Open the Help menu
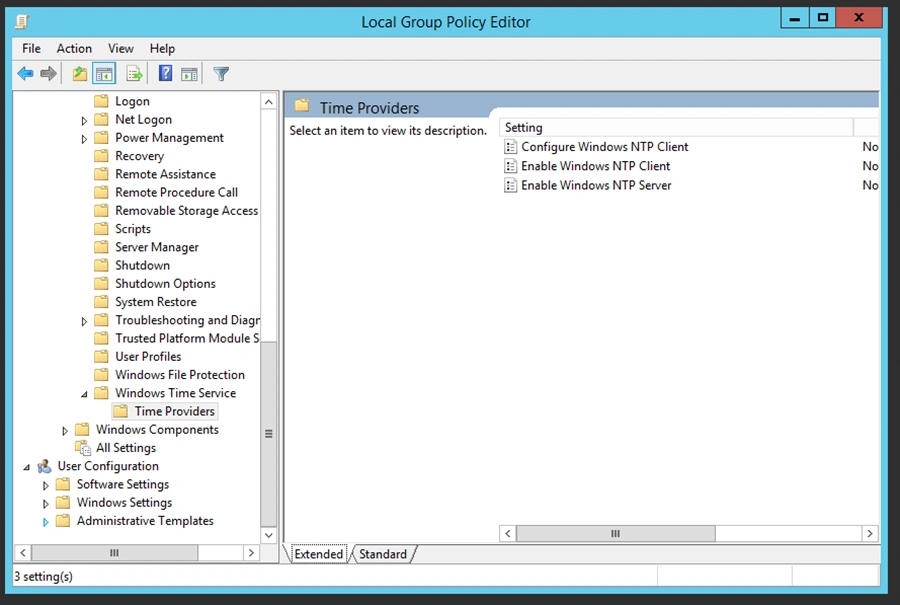 coord(162,49)
